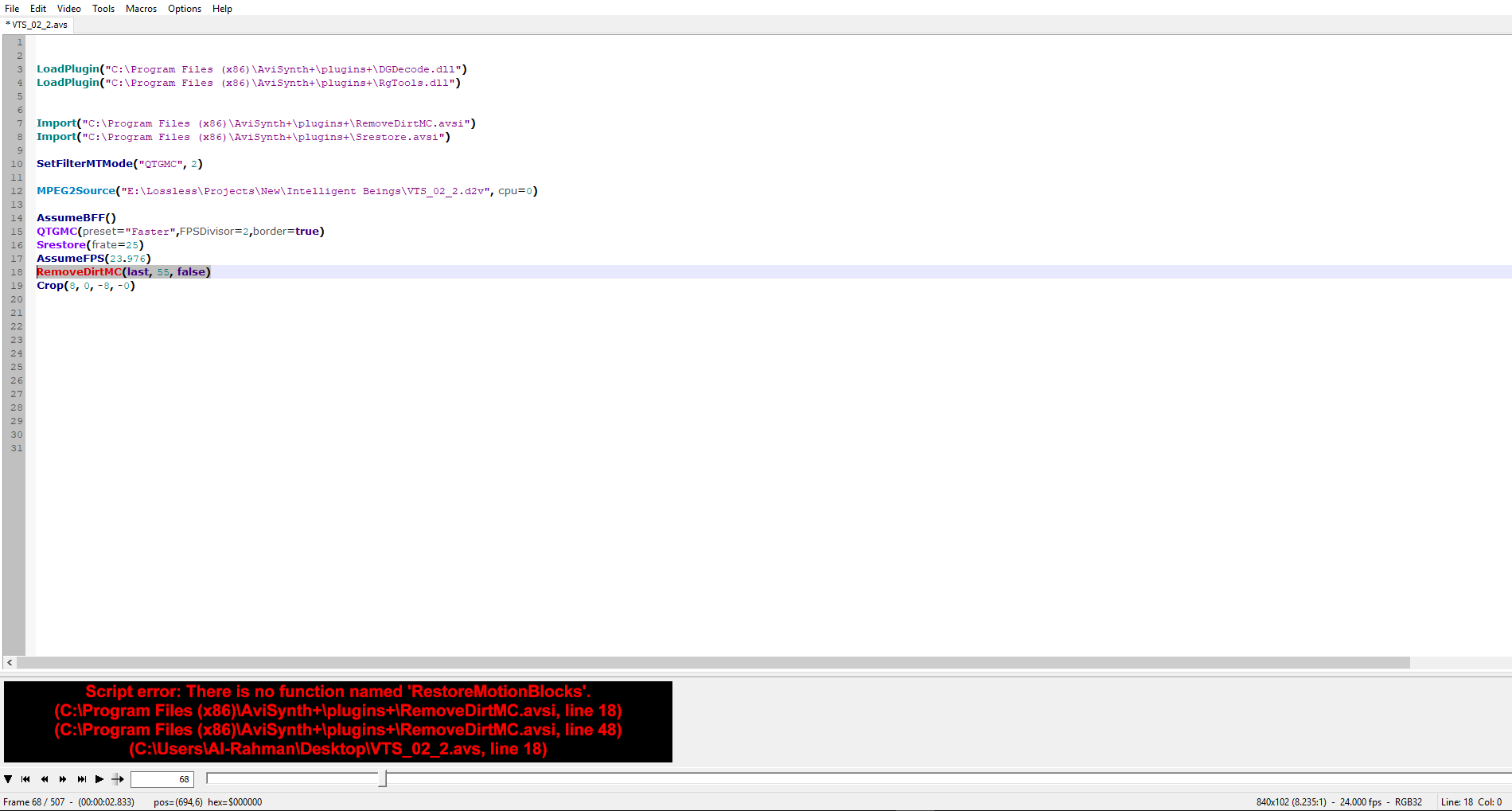Open the Macros menu
This screenshot has height=811, width=1512.
141,9
